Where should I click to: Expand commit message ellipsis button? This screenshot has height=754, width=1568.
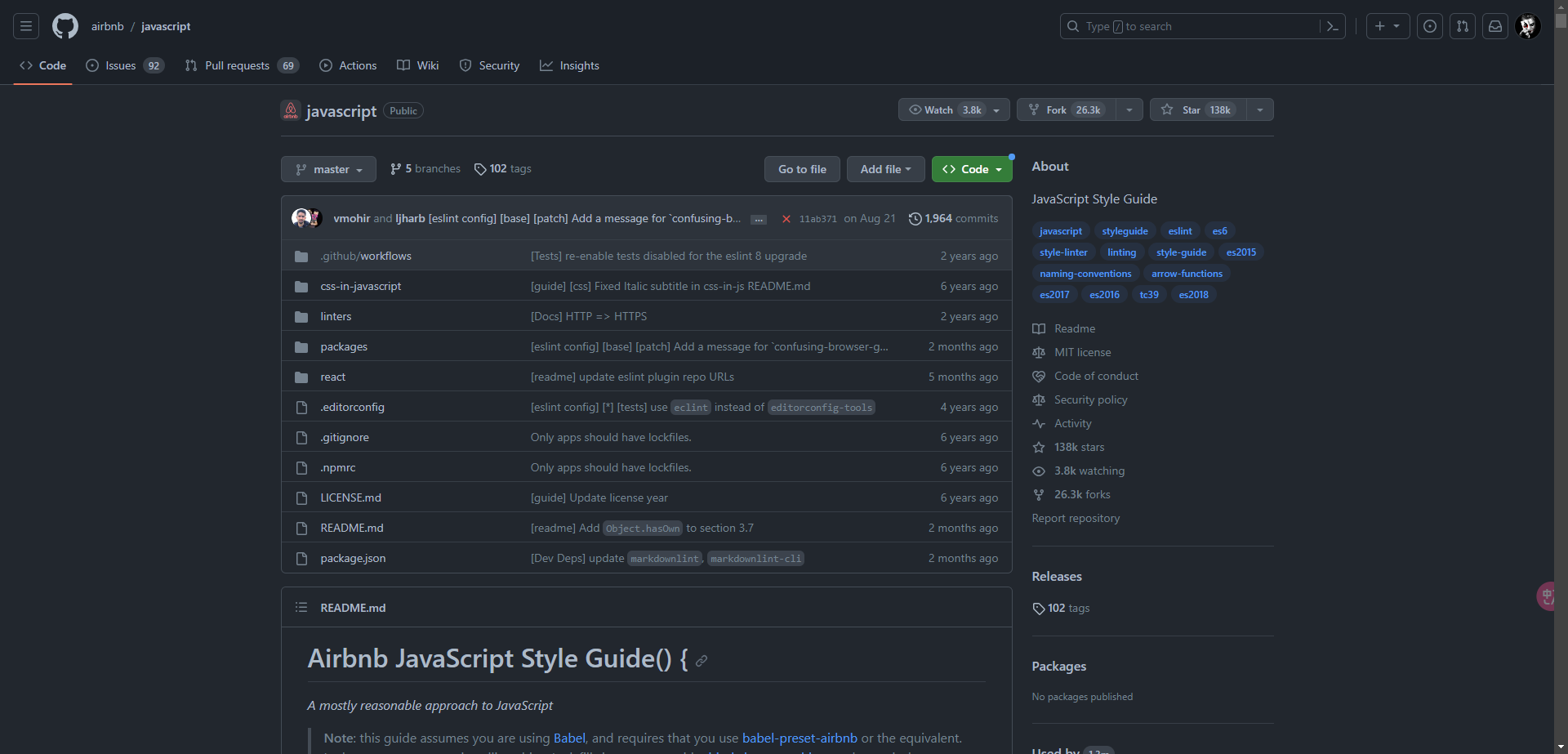[759, 220]
